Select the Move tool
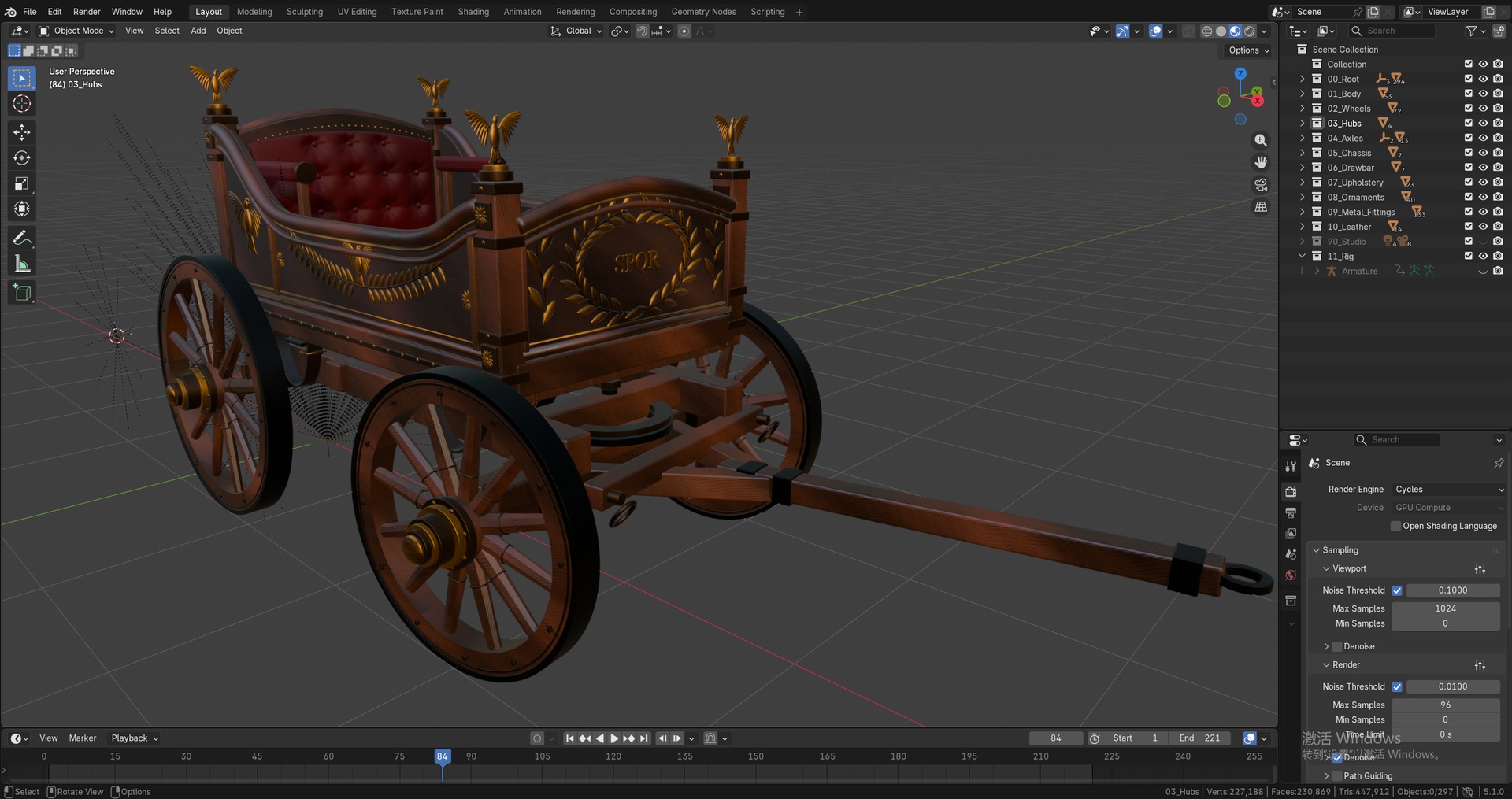The height and width of the screenshot is (799, 1512). click(x=22, y=132)
